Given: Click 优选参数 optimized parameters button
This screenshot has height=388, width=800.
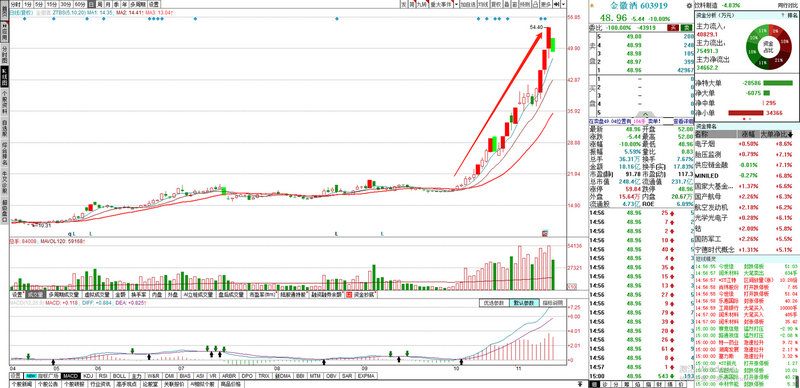Looking at the screenshot, I should (x=493, y=303).
